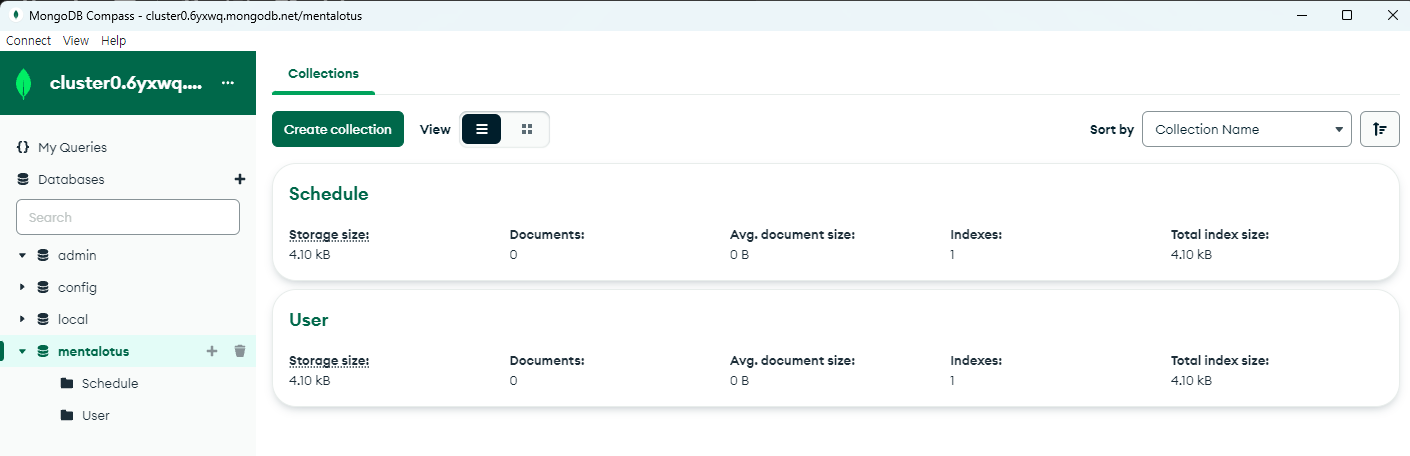
Task: Open the View menu
Action: pos(76,41)
